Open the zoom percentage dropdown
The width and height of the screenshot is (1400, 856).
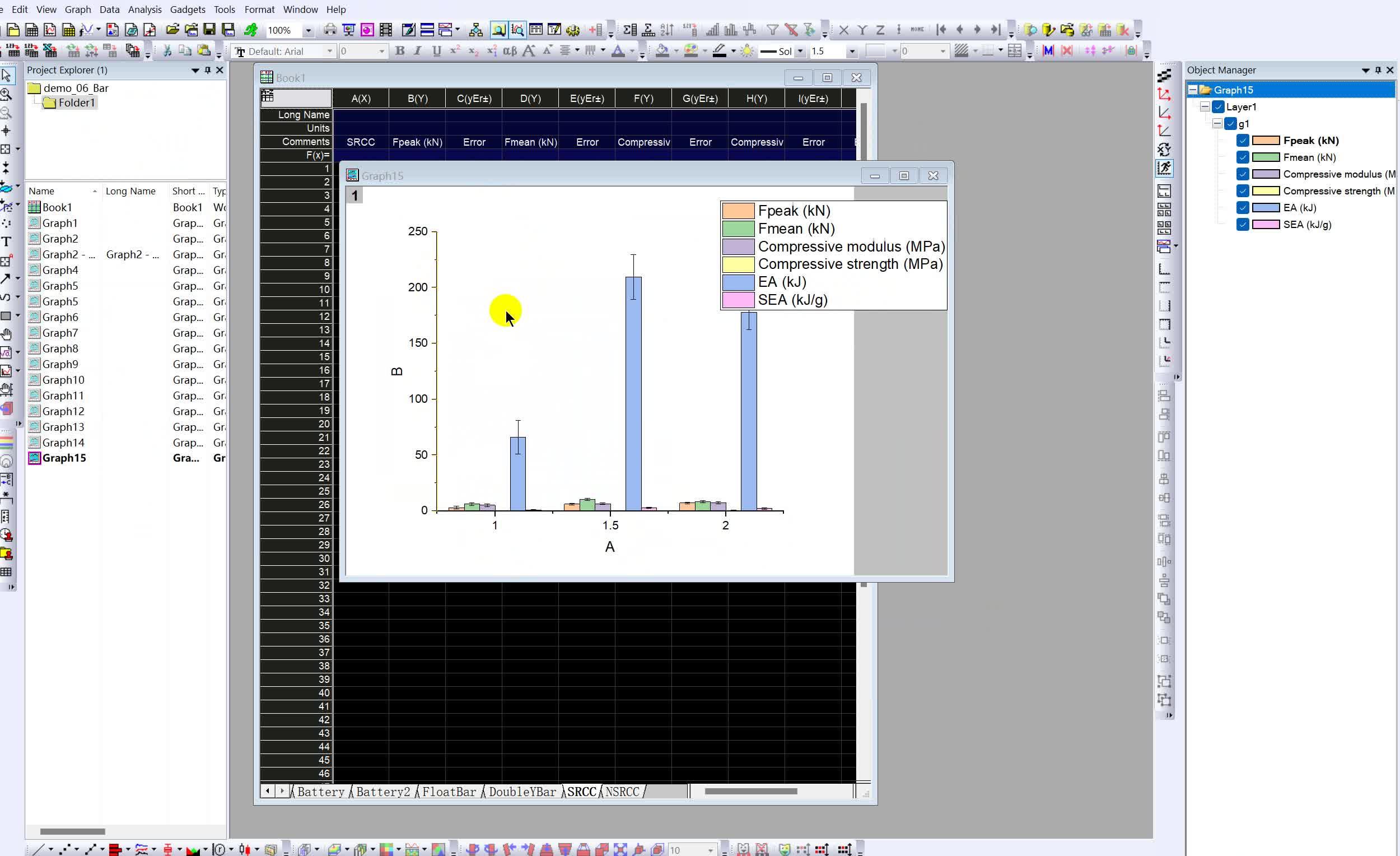tap(309, 30)
